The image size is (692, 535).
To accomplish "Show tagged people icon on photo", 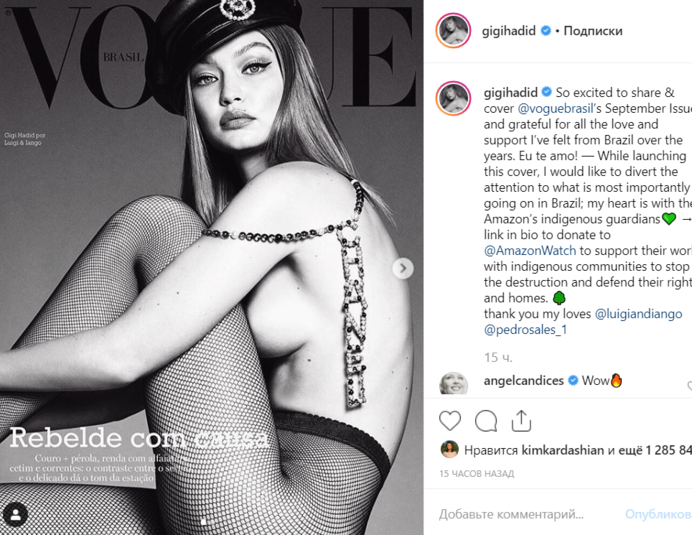I will (x=16, y=514).
